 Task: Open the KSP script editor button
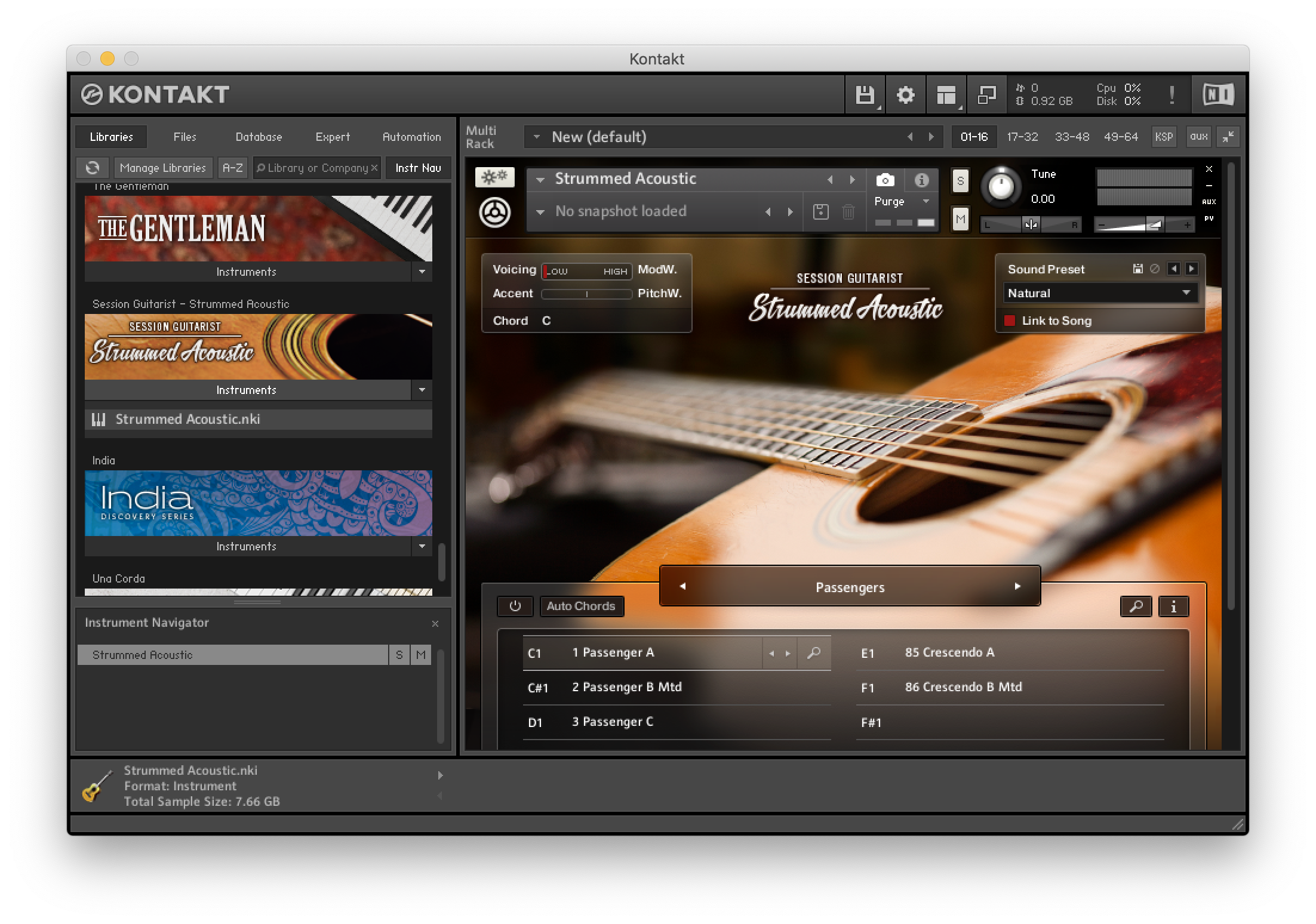[1164, 137]
